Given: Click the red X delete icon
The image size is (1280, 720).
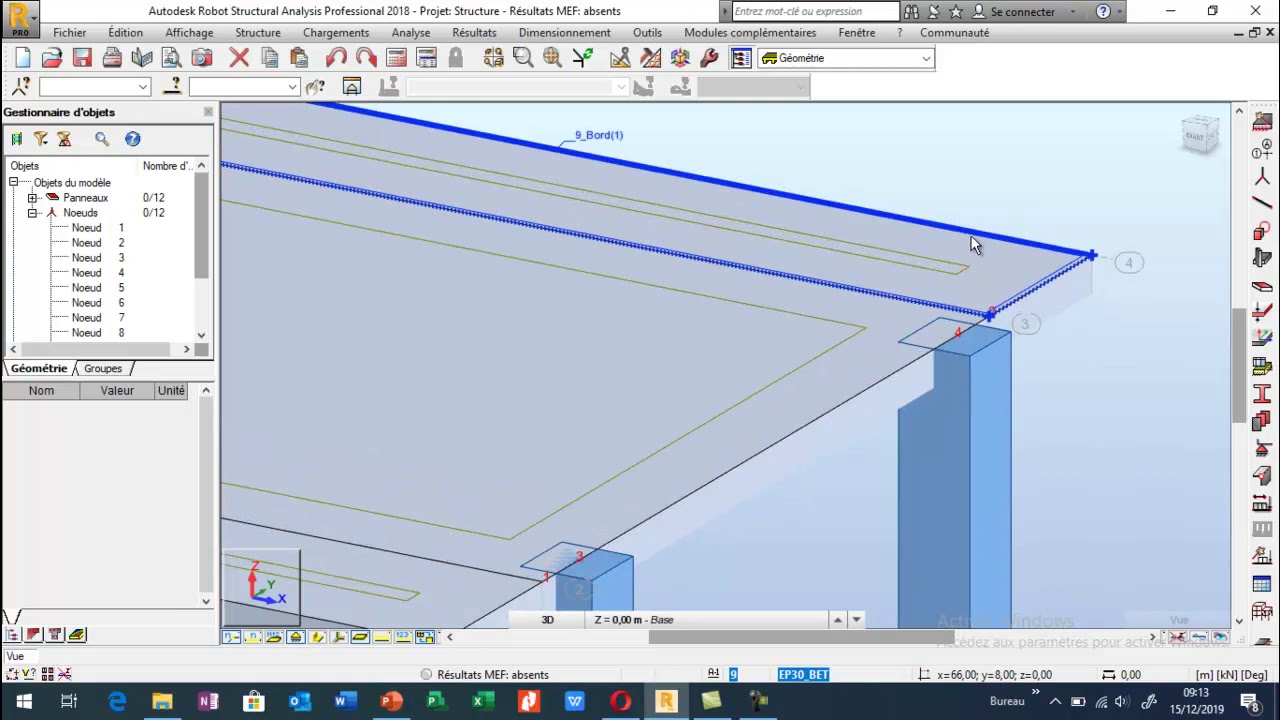Looking at the screenshot, I should pyautogui.click(x=239, y=58).
